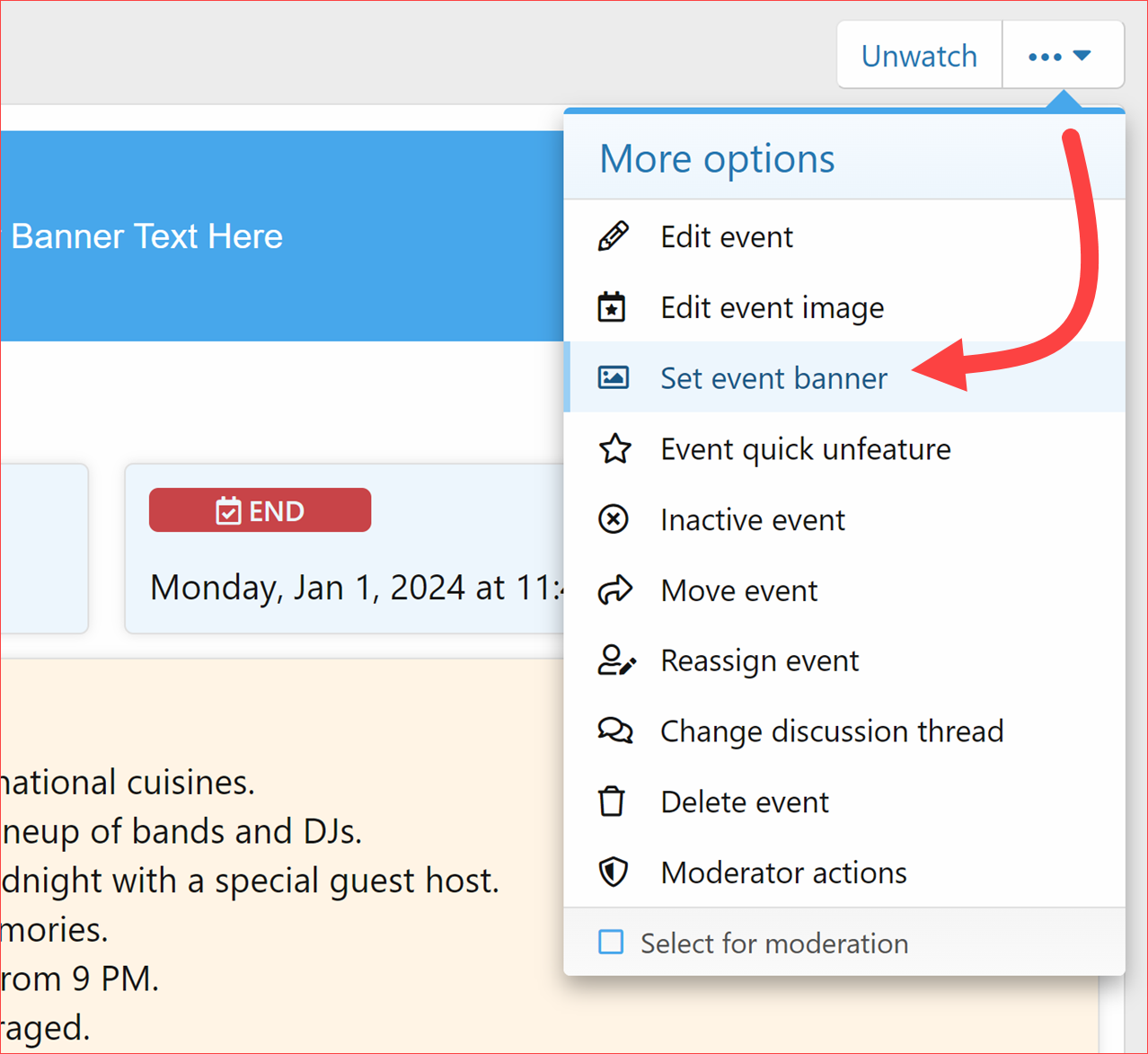
Task: Choose Delete event menu entry
Action: 844,802
